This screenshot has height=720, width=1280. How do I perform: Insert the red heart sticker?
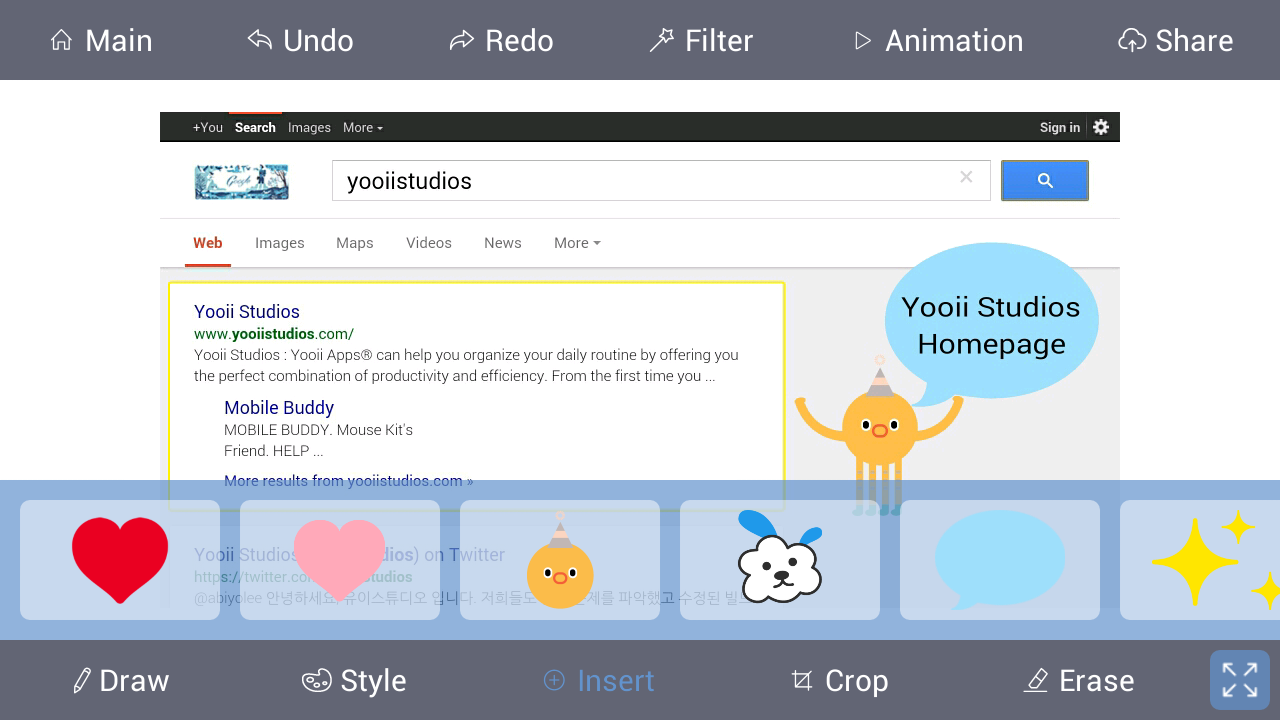coord(120,560)
